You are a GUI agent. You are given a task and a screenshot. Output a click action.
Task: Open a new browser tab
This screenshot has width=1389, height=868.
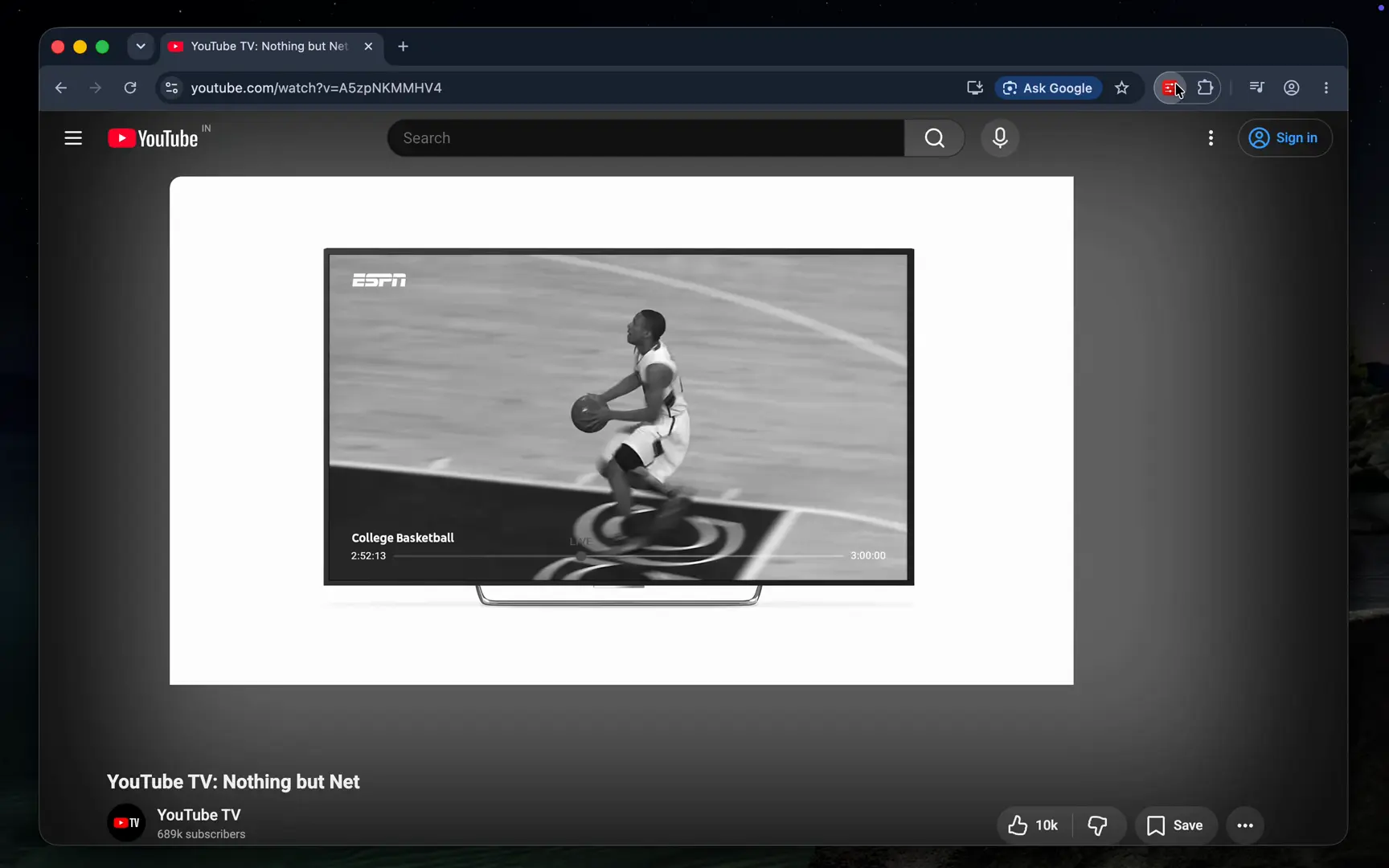404,47
